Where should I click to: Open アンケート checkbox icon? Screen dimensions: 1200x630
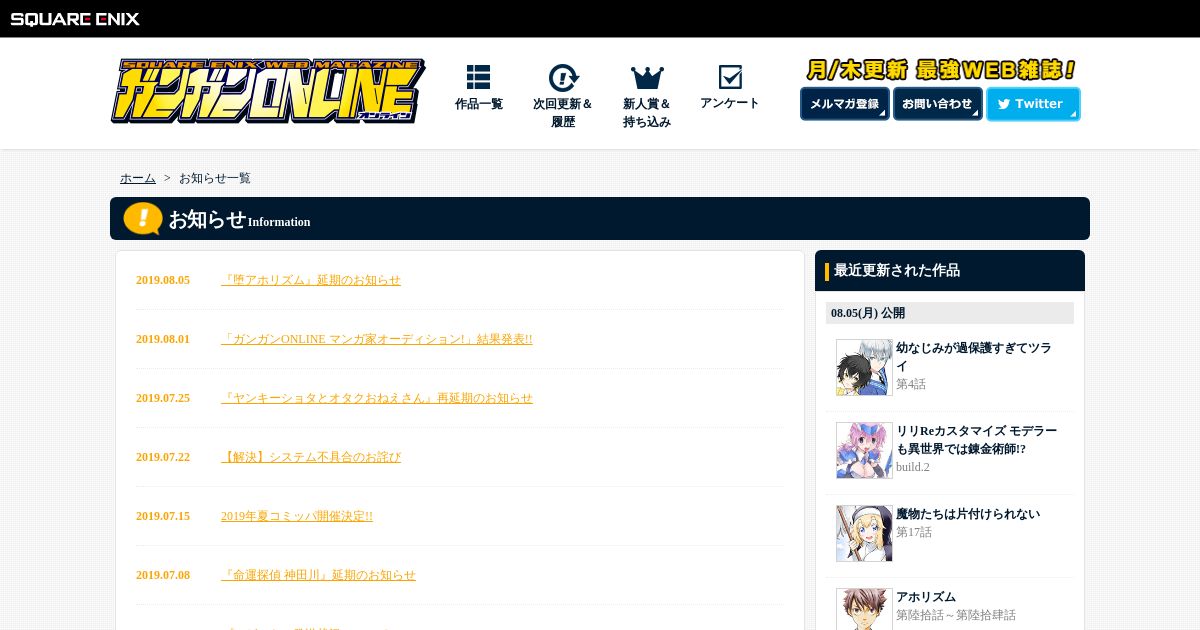730,77
